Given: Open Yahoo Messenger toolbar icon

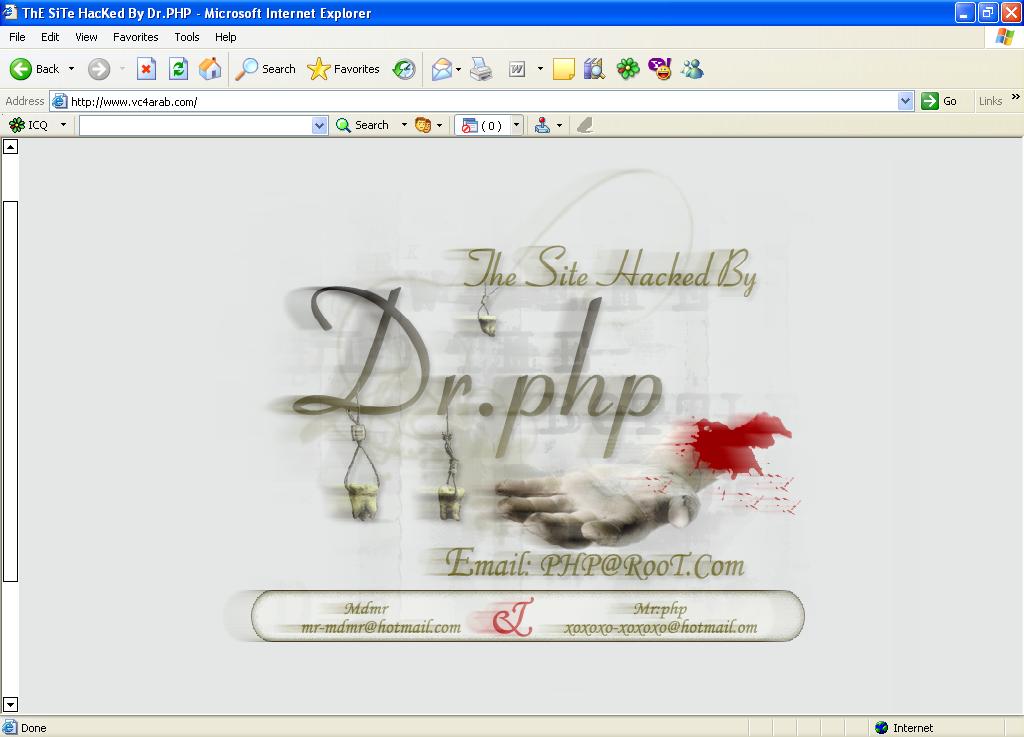Looking at the screenshot, I should [660, 69].
